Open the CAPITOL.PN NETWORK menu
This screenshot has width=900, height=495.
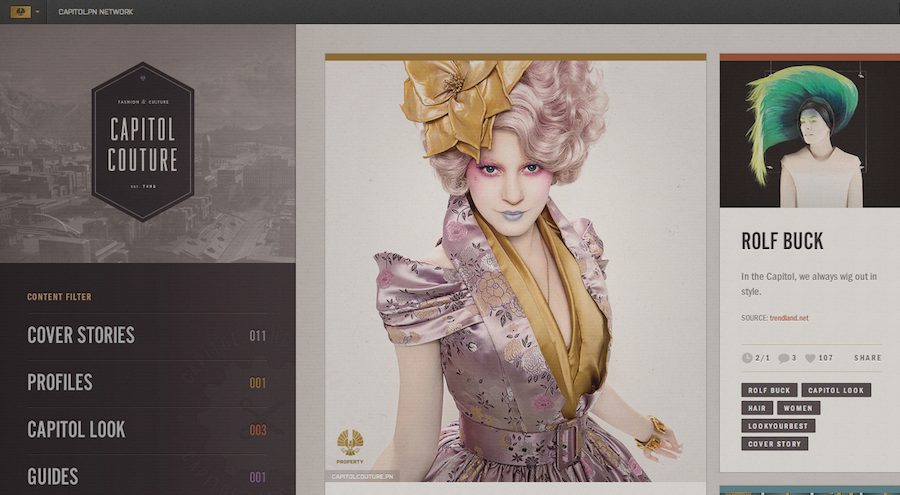pos(96,11)
